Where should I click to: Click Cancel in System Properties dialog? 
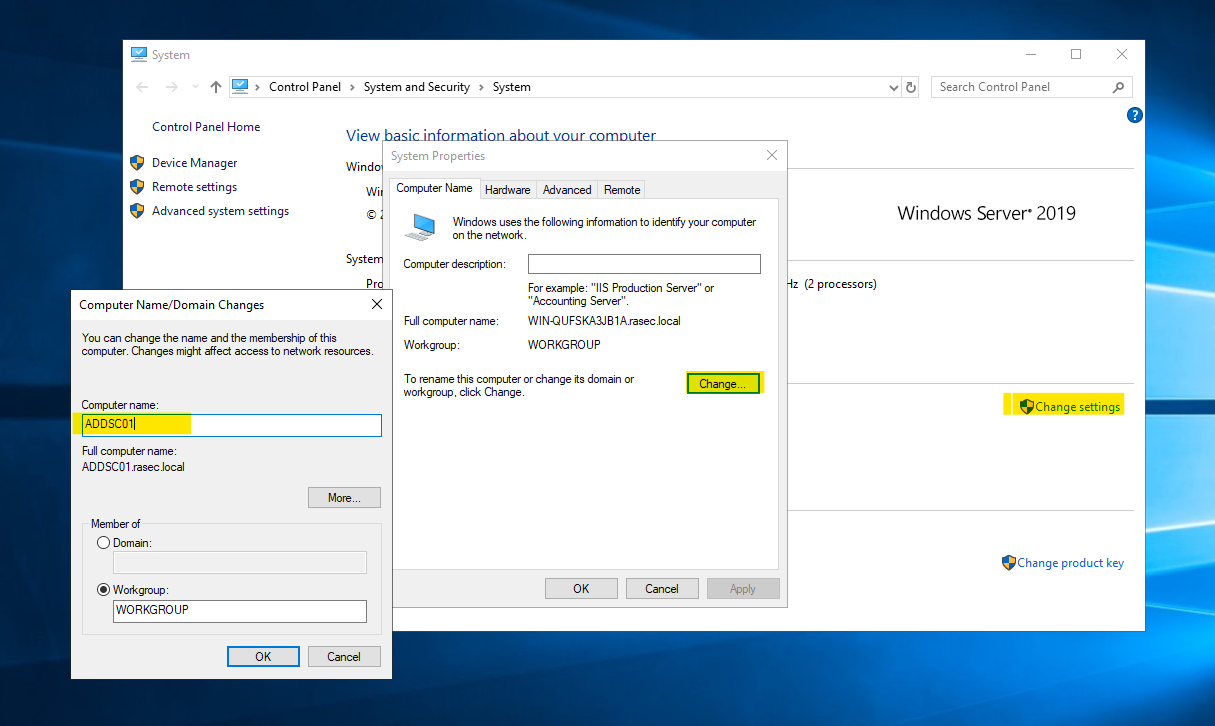(662, 589)
